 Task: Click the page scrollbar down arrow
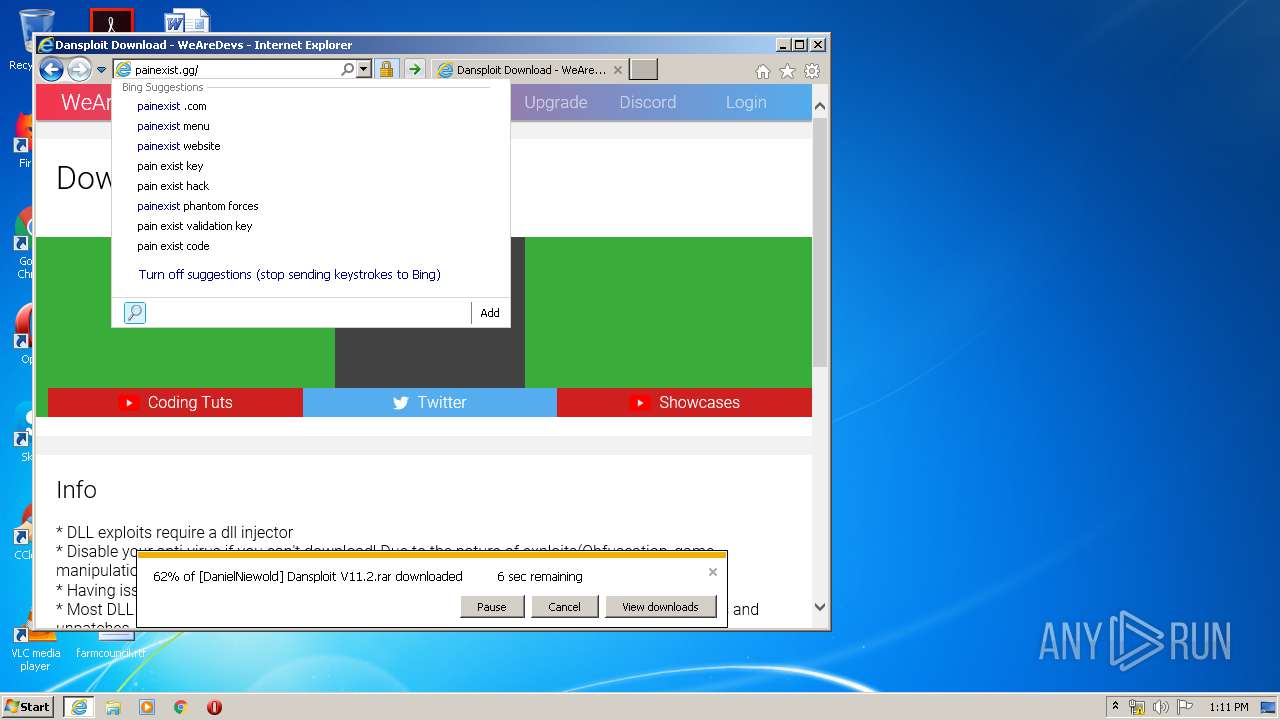[x=820, y=607]
